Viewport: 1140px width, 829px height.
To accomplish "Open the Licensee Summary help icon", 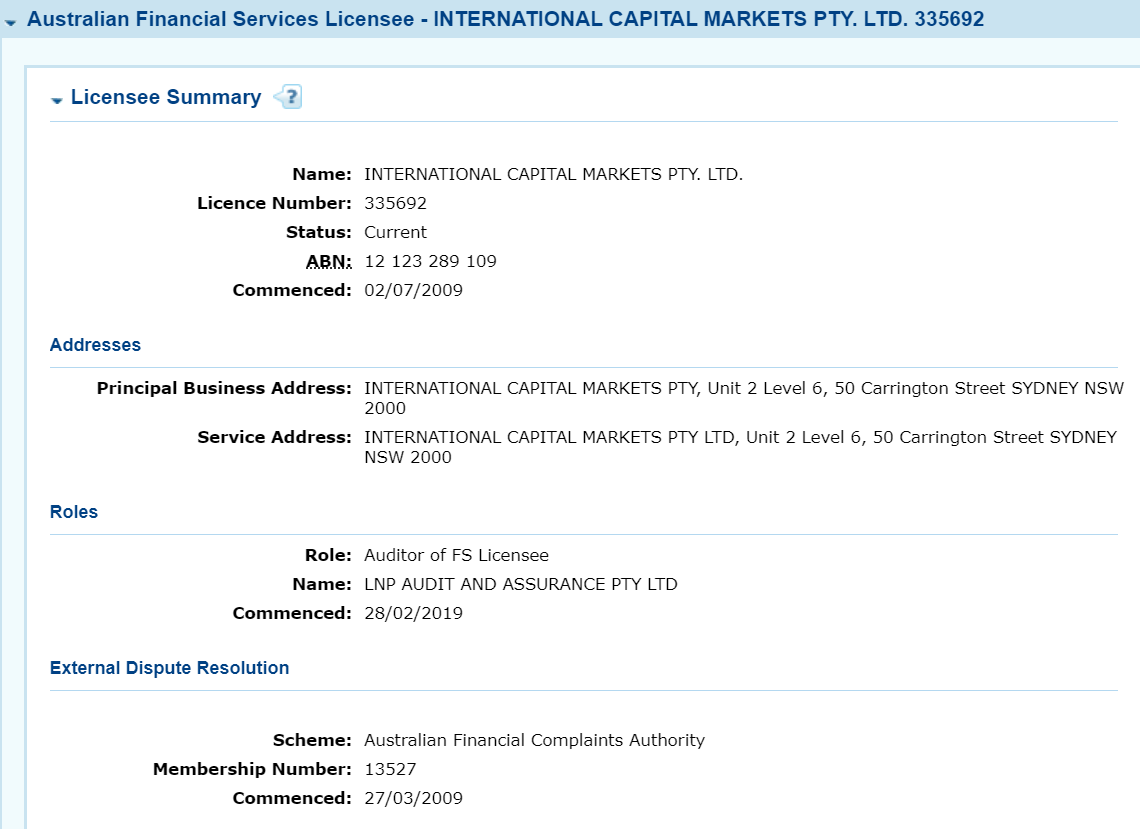I will pos(288,97).
